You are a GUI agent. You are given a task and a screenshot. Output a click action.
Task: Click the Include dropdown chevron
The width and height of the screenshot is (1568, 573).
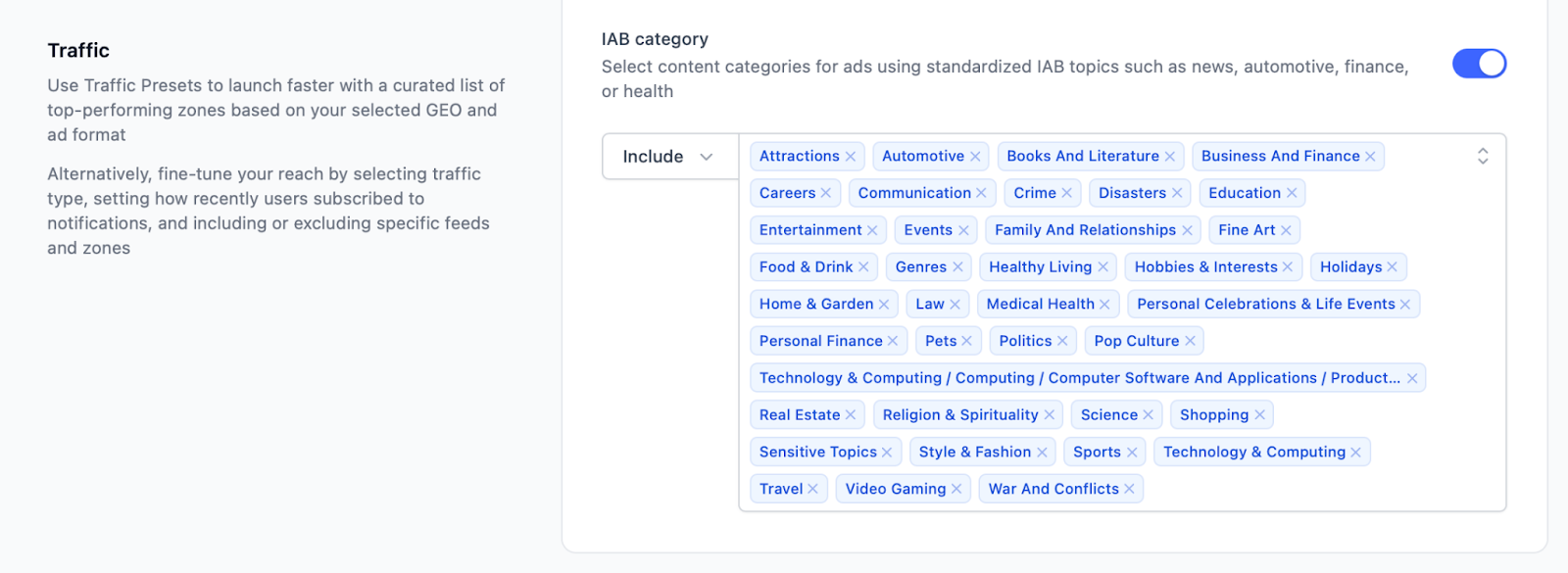706,157
